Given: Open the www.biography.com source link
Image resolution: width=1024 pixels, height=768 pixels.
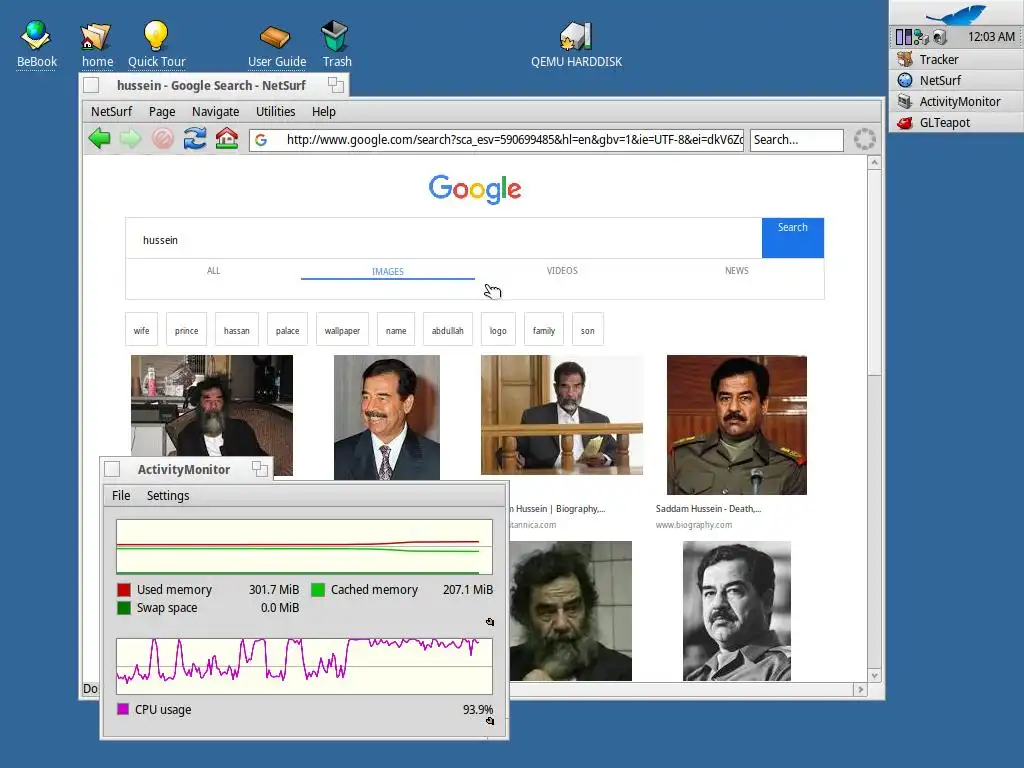Looking at the screenshot, I should 694,524.
